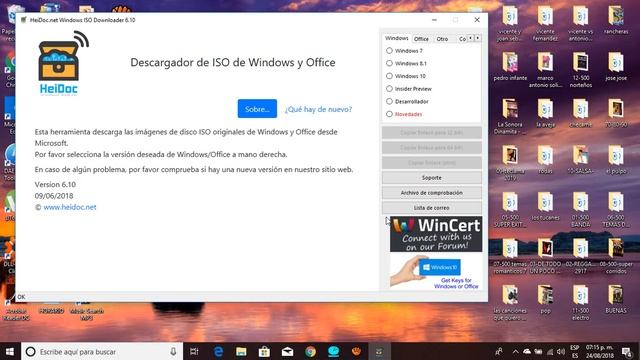Select the rancheras desktop folder
Viewport: 640px width, 360px height.
coord(616,20)
